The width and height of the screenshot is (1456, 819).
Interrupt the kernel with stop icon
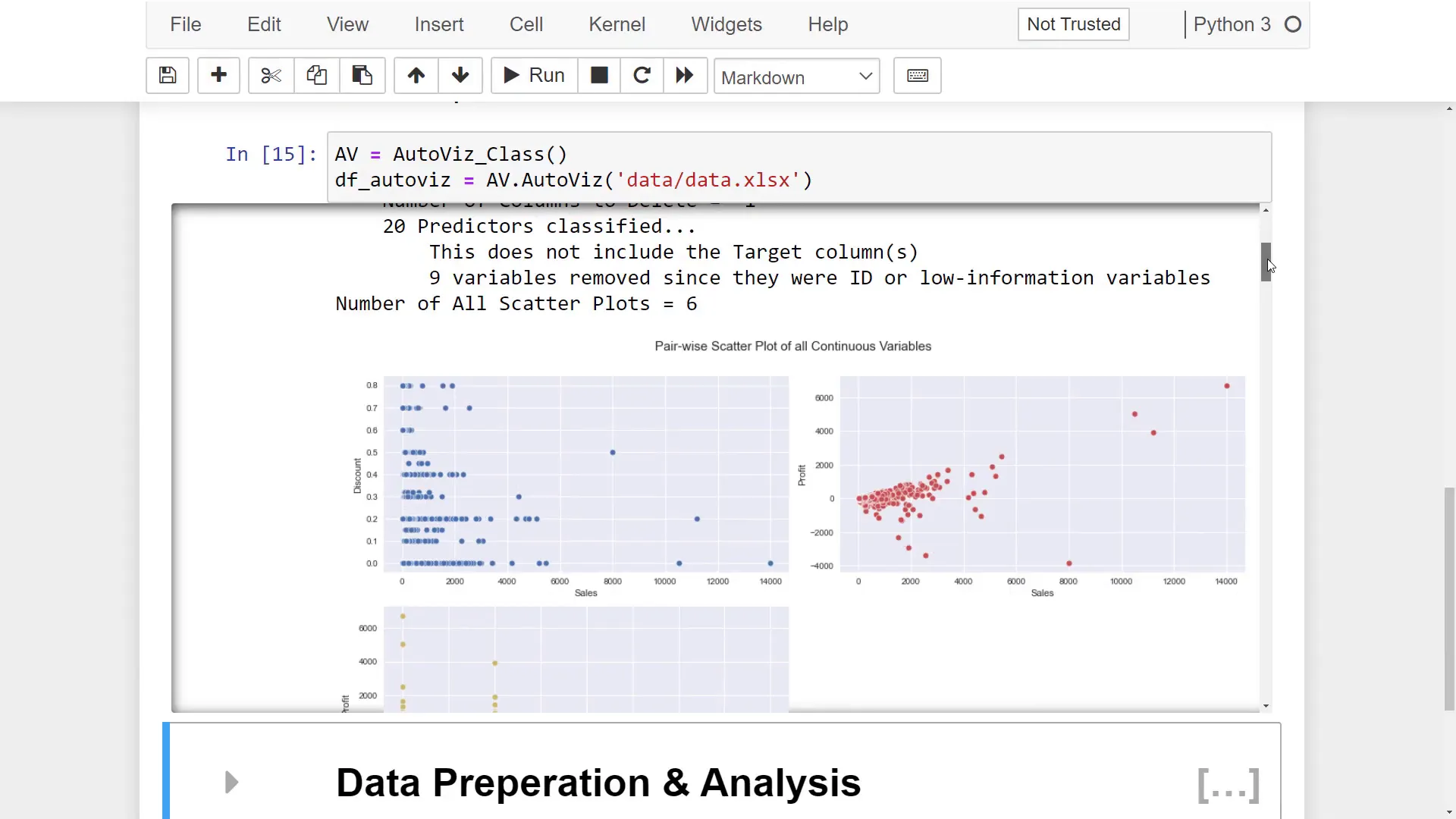[599, 76]
